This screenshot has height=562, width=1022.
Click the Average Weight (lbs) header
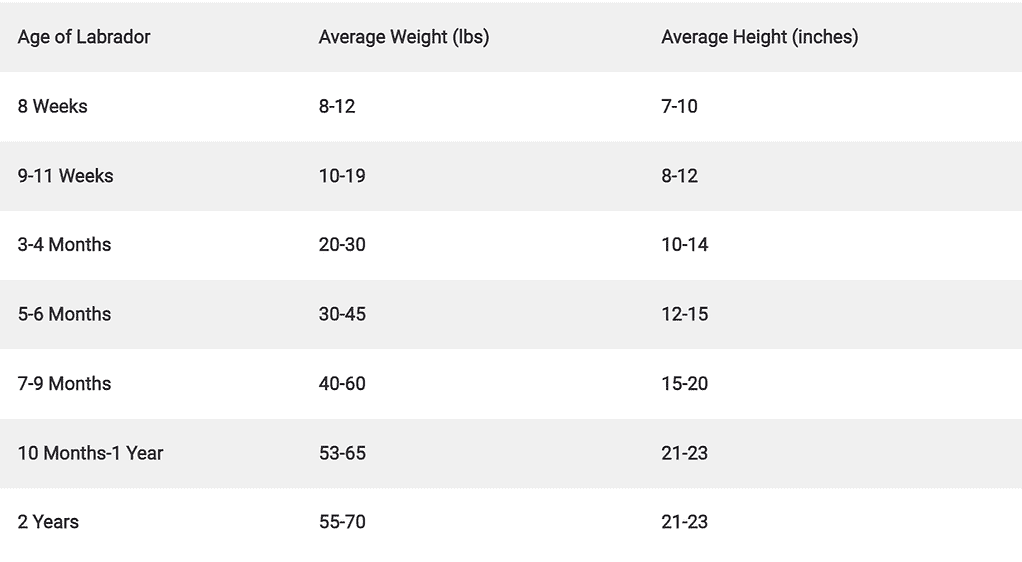[x=403, y=37]
